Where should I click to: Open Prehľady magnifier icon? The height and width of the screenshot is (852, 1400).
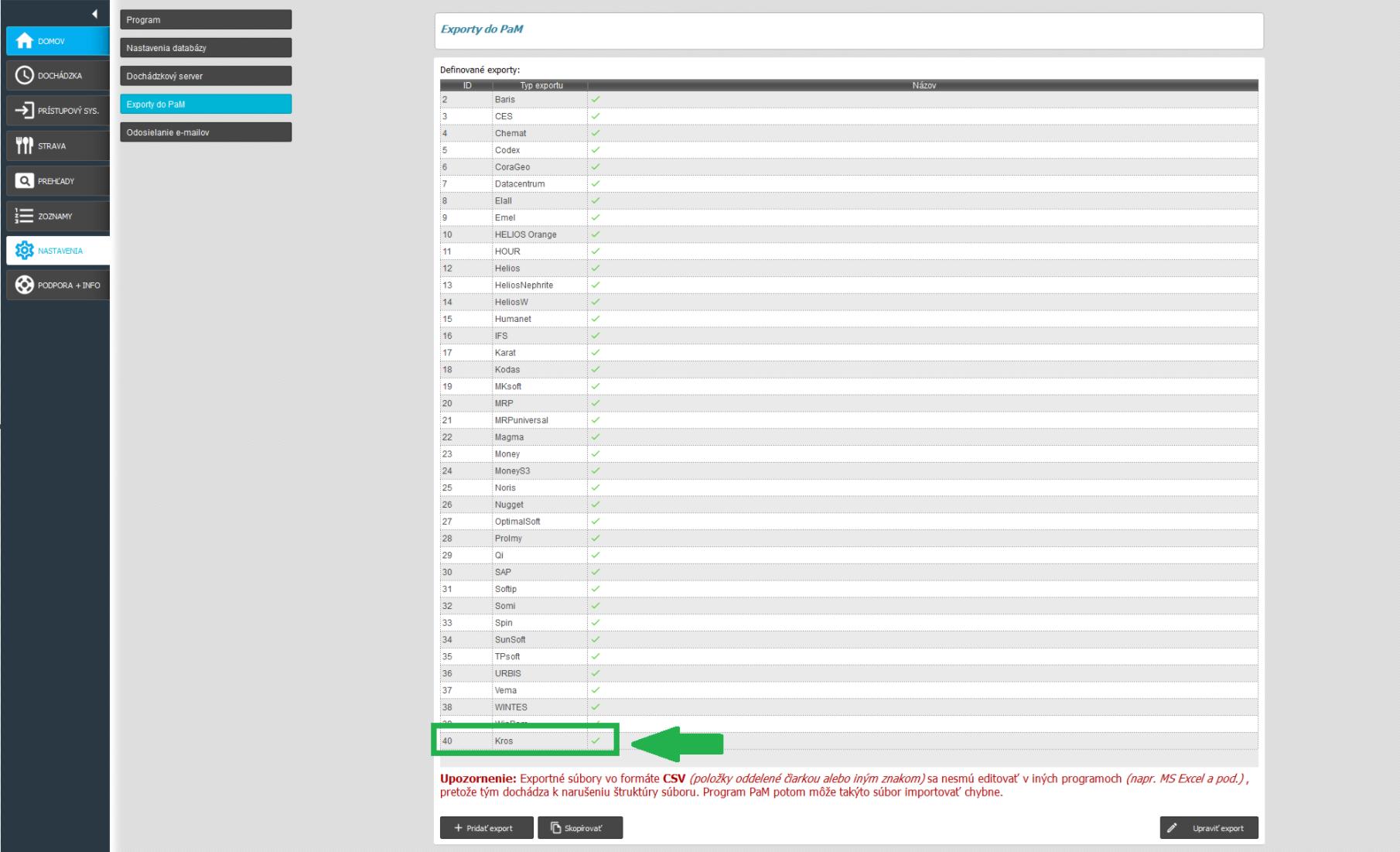click(25, 181)
